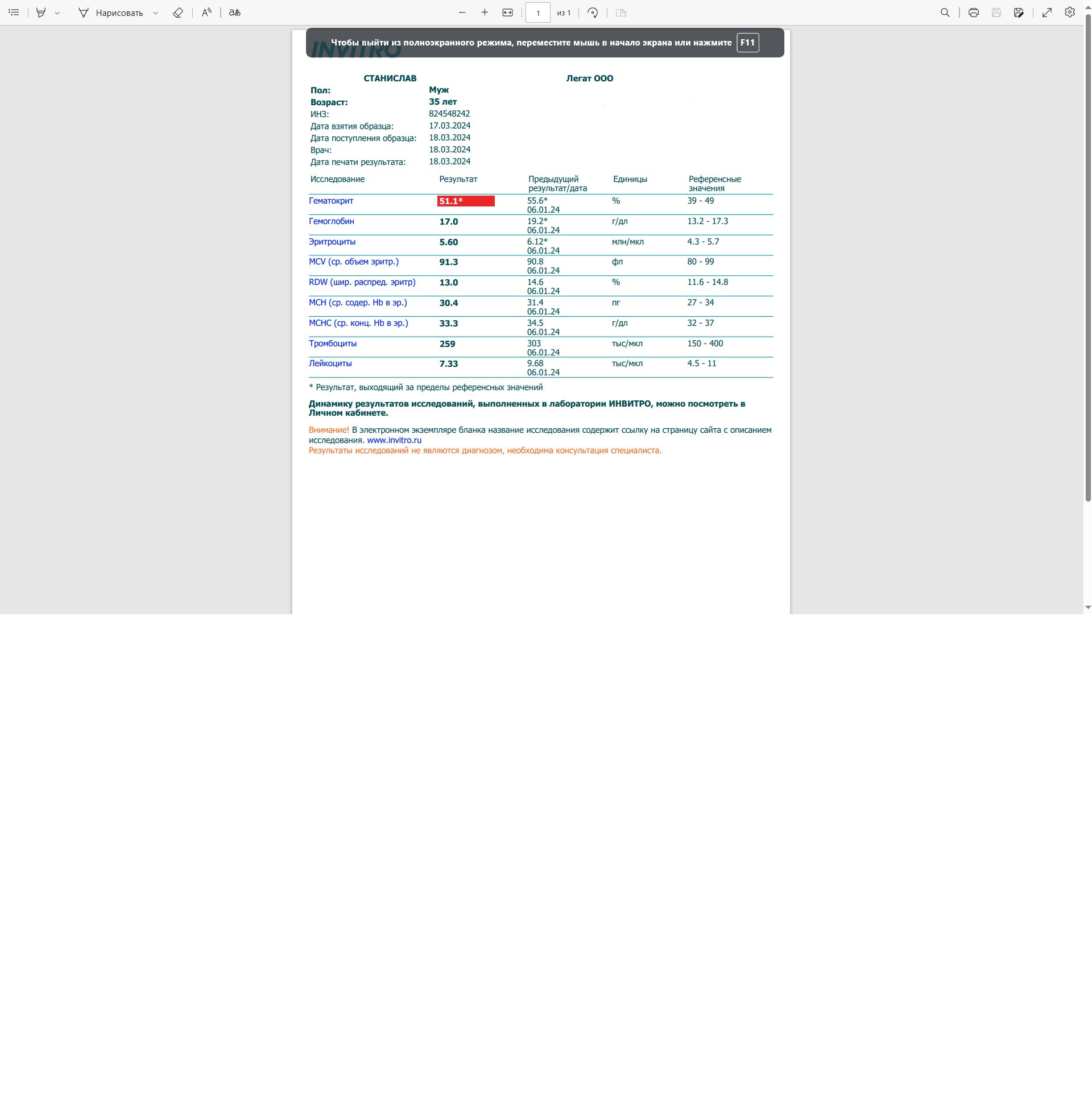
Task: Zoom out with the minus button
Action: click(x=462, y=13)
